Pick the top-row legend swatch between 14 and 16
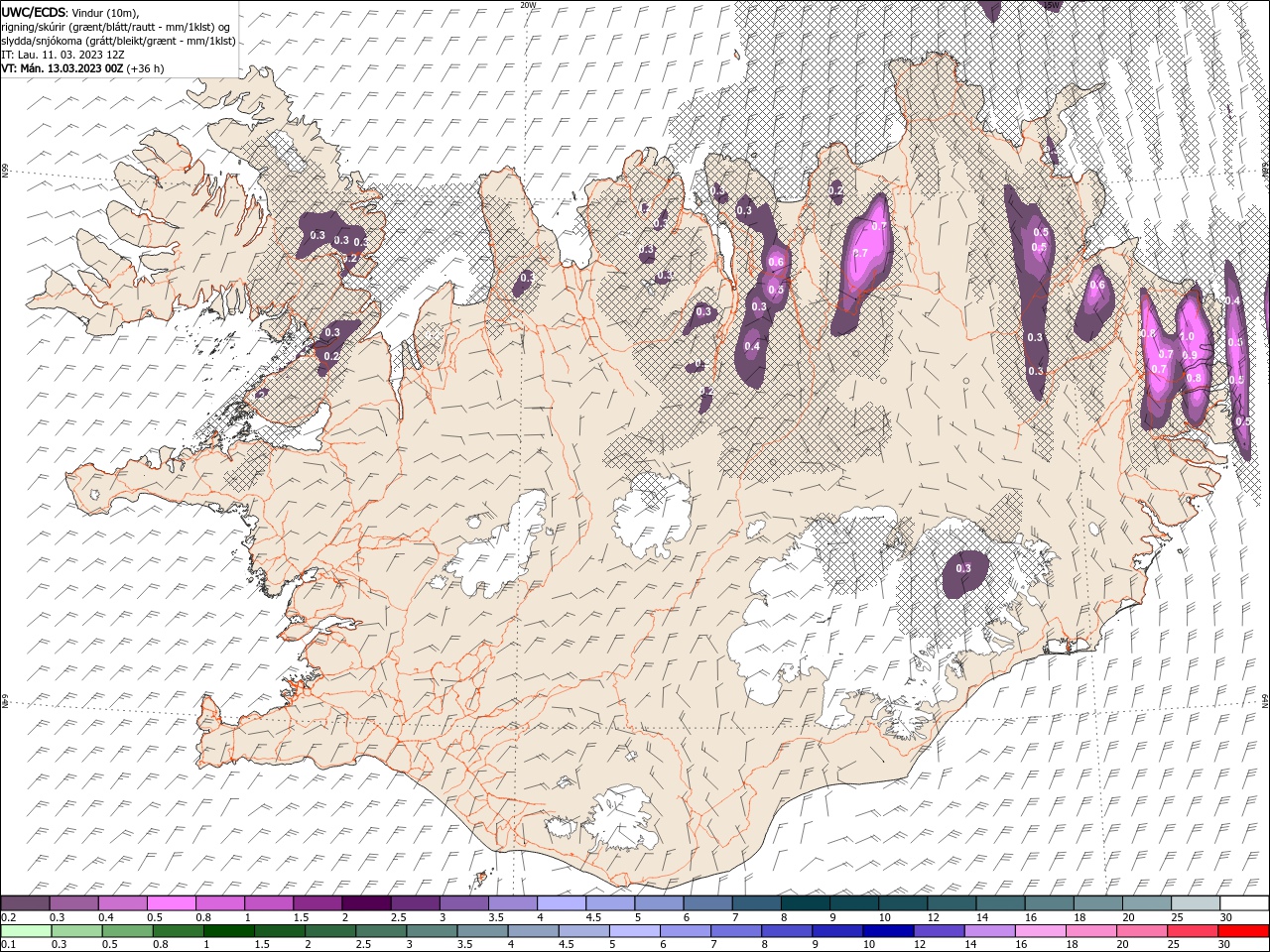1270x952 pixels. (x=1000, y=903)
